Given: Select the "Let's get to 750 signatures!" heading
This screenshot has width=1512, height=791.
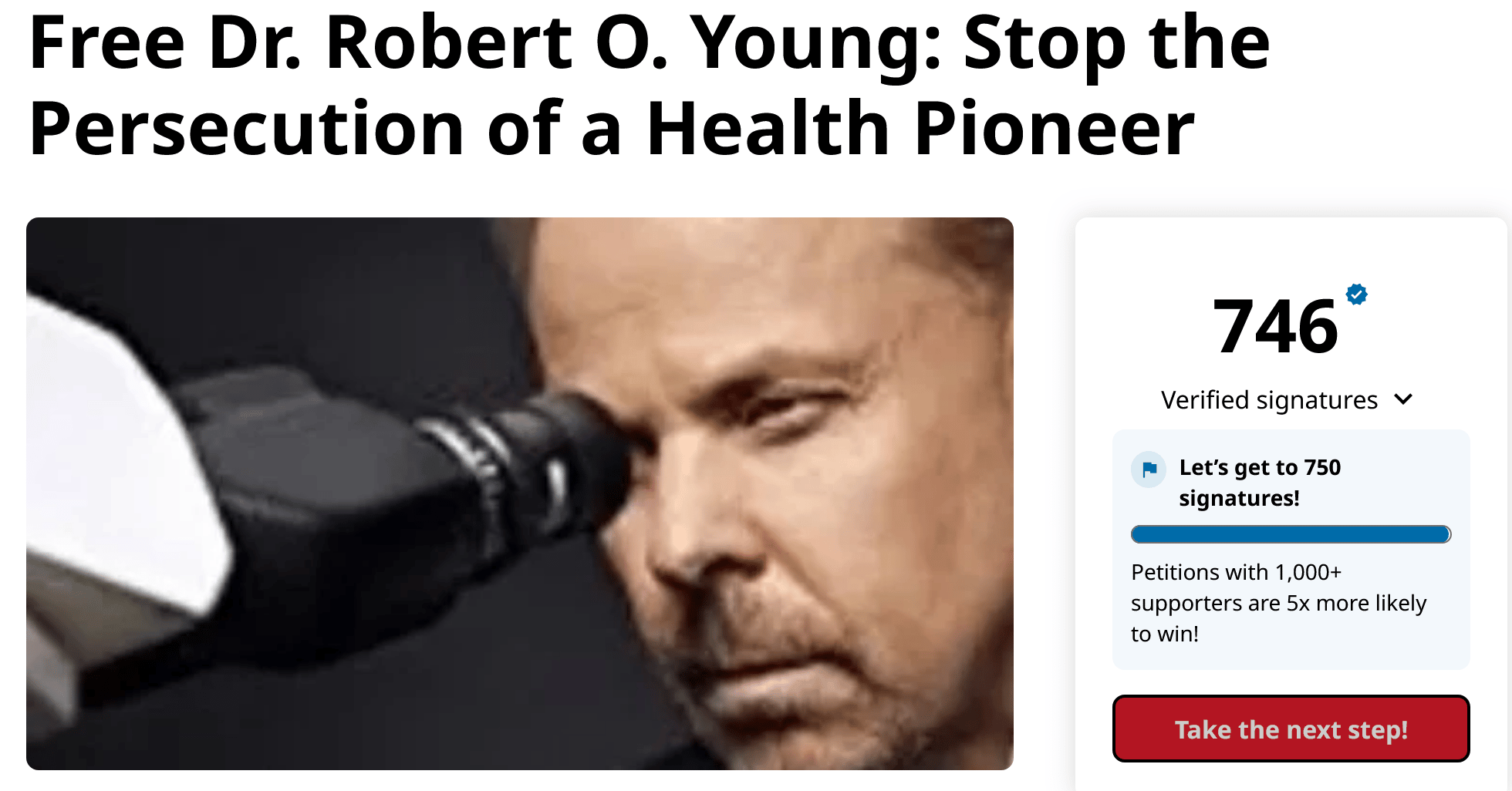Looking at the screenshot, I should pos(1260,483).
